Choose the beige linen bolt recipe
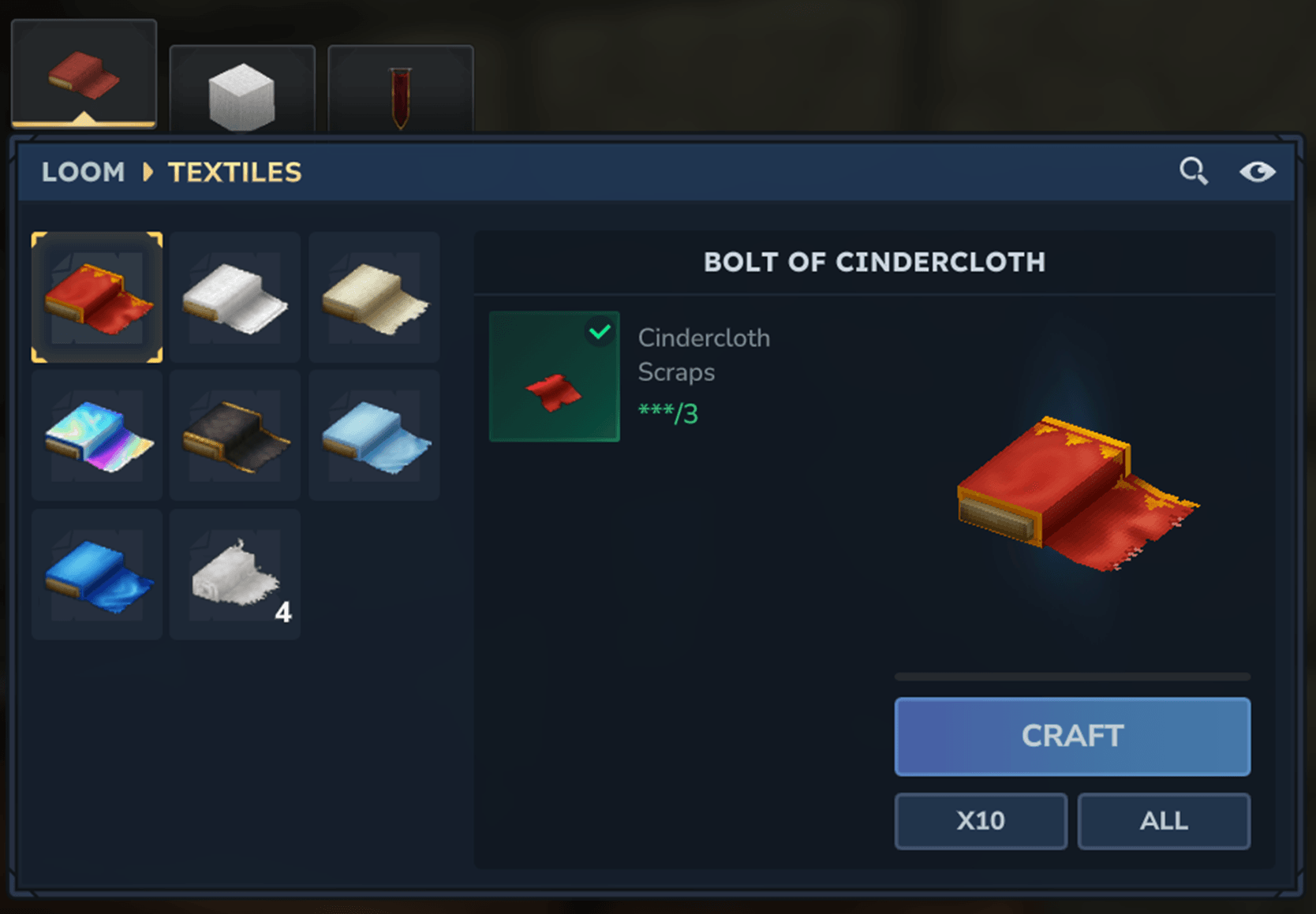The image size is (1316, 914). tap(374, 297)
